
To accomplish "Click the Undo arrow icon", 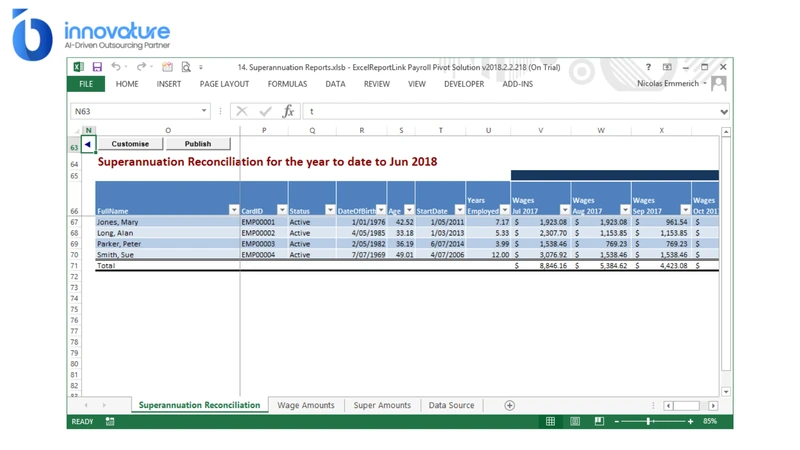I will click(x=116, y=67).
